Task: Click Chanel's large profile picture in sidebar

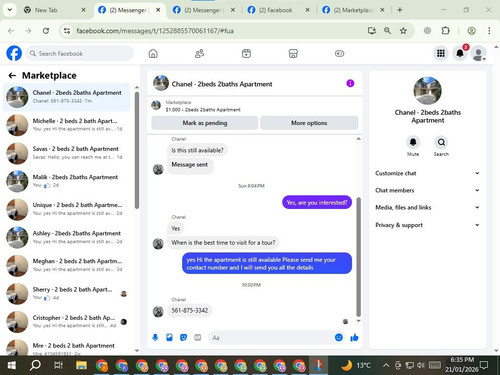Action: (427, 91)
